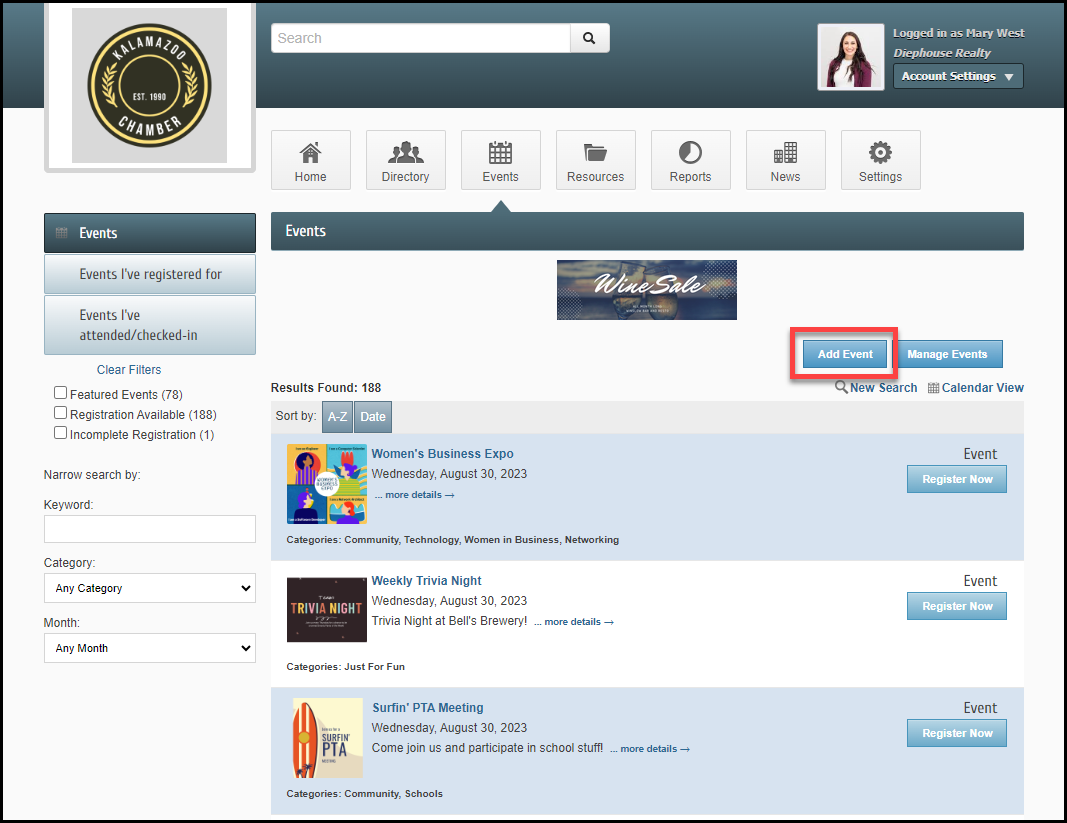The height and width of the screenshot is (823, 1067).
Task: Switch to Calendar View
Action: point(975,388)
